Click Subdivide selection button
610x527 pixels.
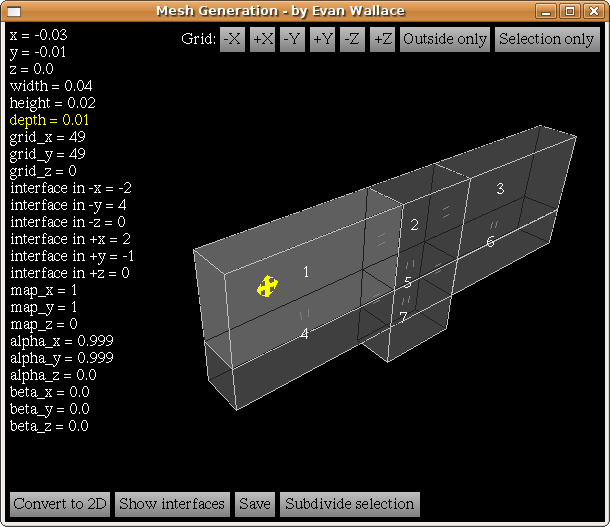[x=350, y=504]
